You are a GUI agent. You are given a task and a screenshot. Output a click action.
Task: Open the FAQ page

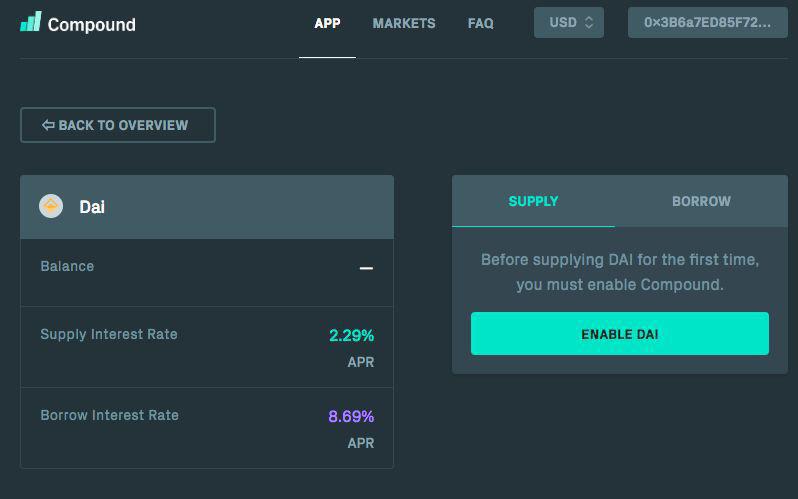tap(480, 23)
